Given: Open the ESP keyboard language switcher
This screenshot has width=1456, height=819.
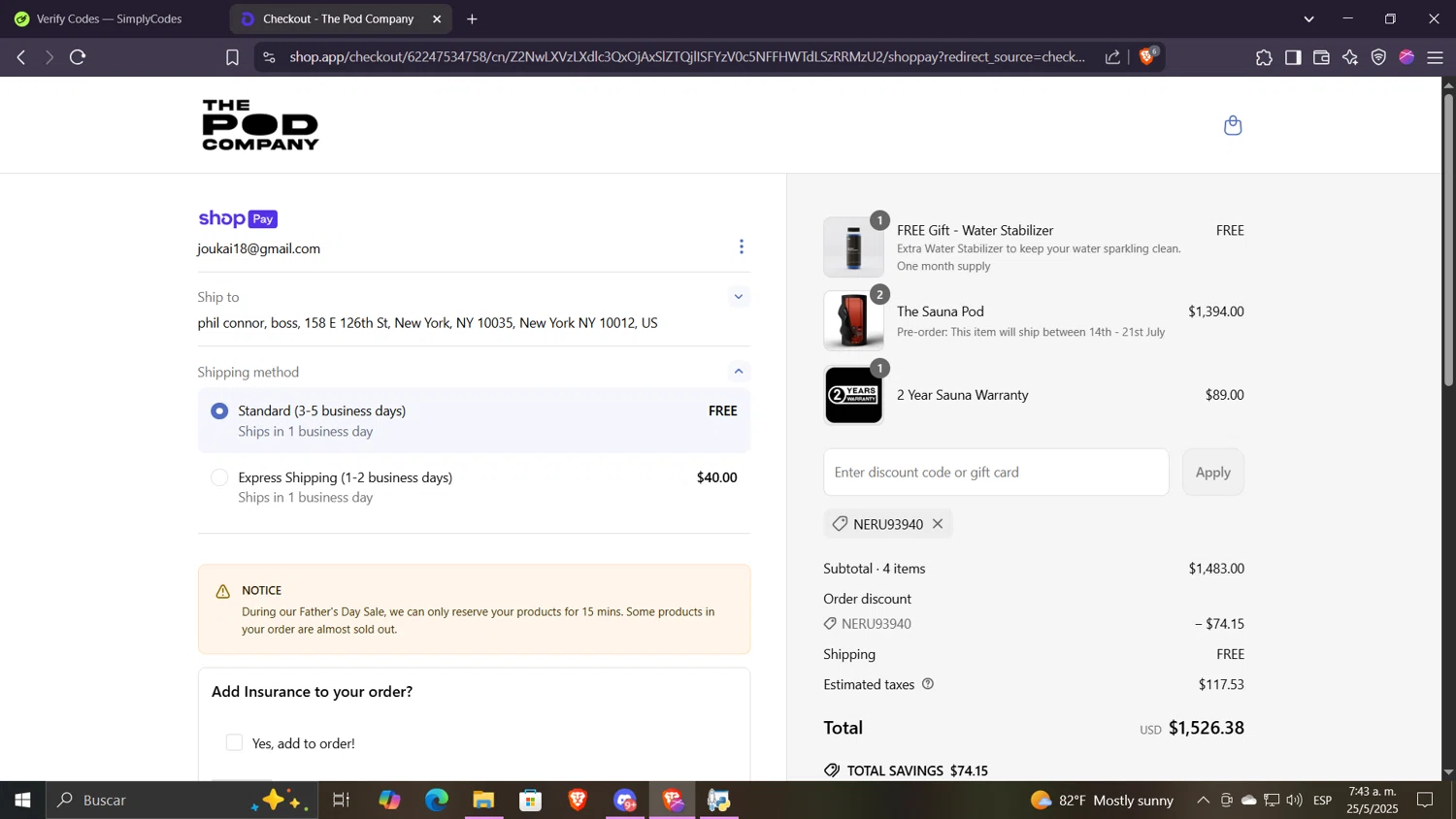Looking at the screenshot, I should click(x=1322, y=801).
